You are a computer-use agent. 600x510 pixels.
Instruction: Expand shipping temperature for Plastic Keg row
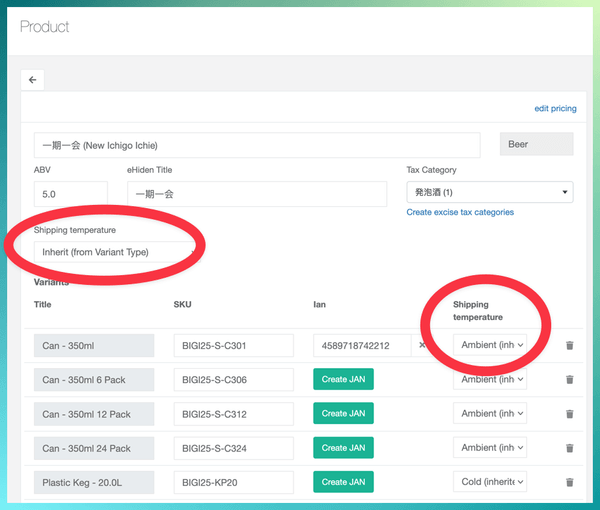(x=490, y=481)
